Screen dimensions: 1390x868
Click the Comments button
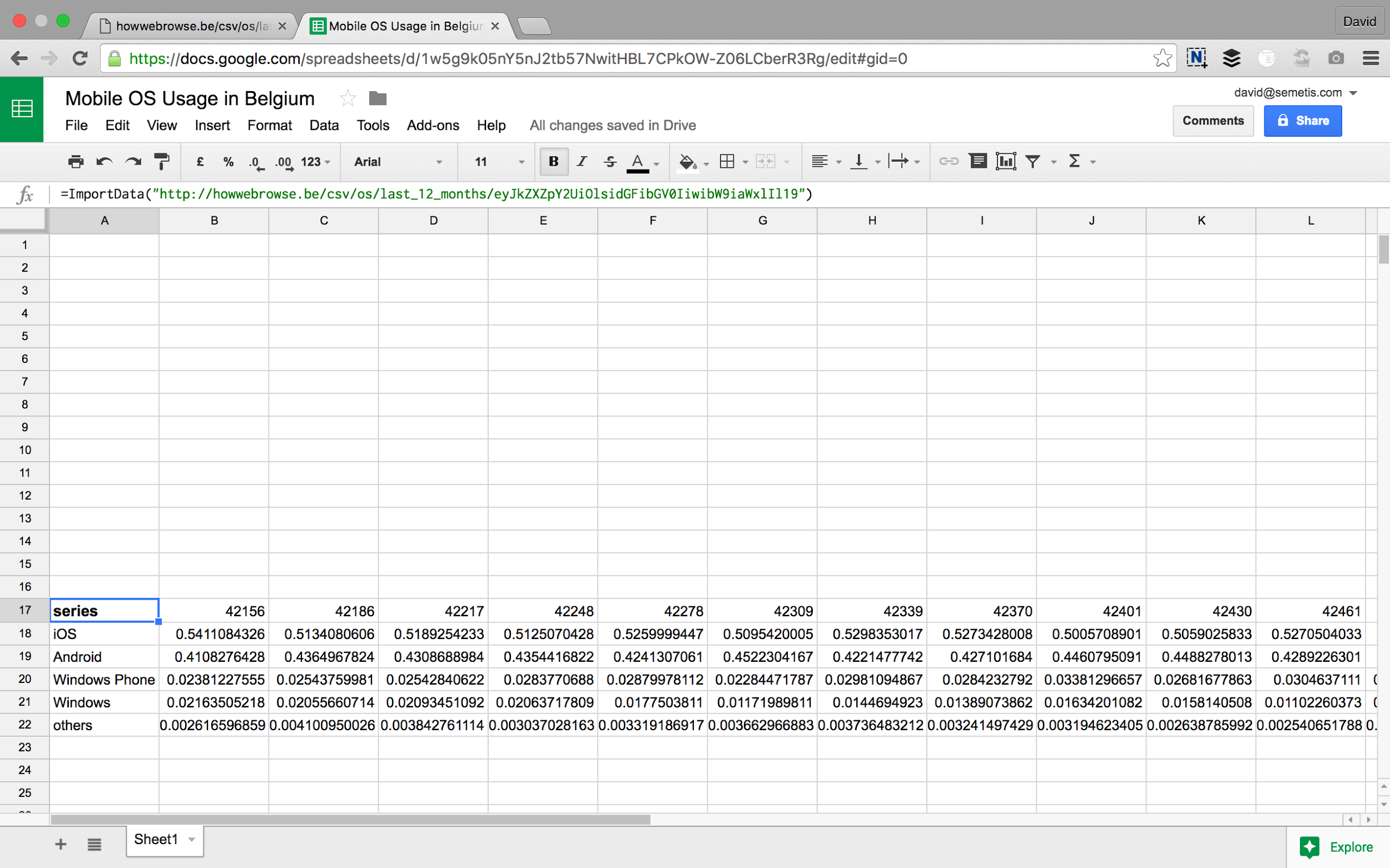point(1213,121)
